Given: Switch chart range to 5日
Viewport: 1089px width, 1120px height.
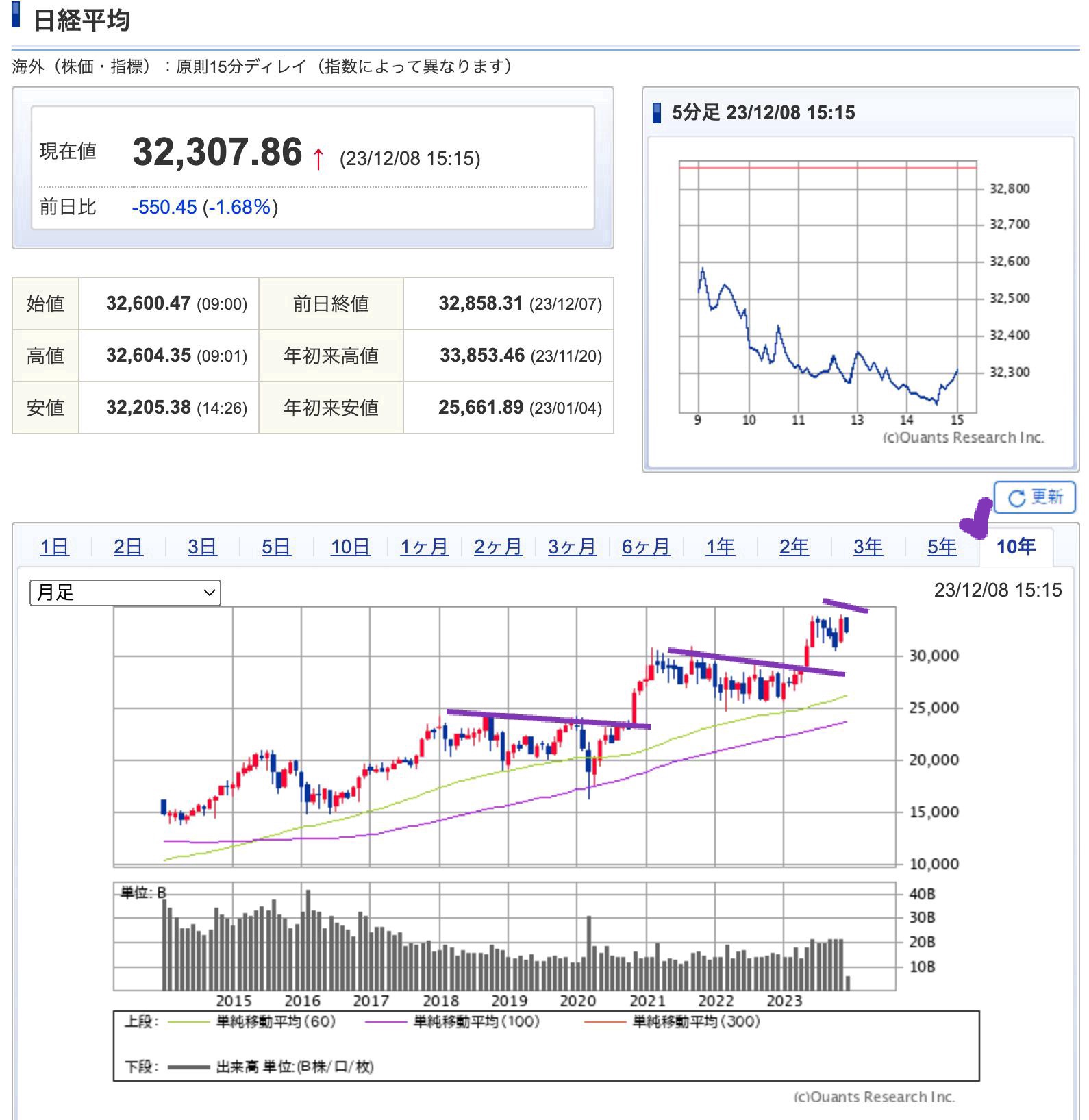Looking at the screenshot, I should click(276, 547).
